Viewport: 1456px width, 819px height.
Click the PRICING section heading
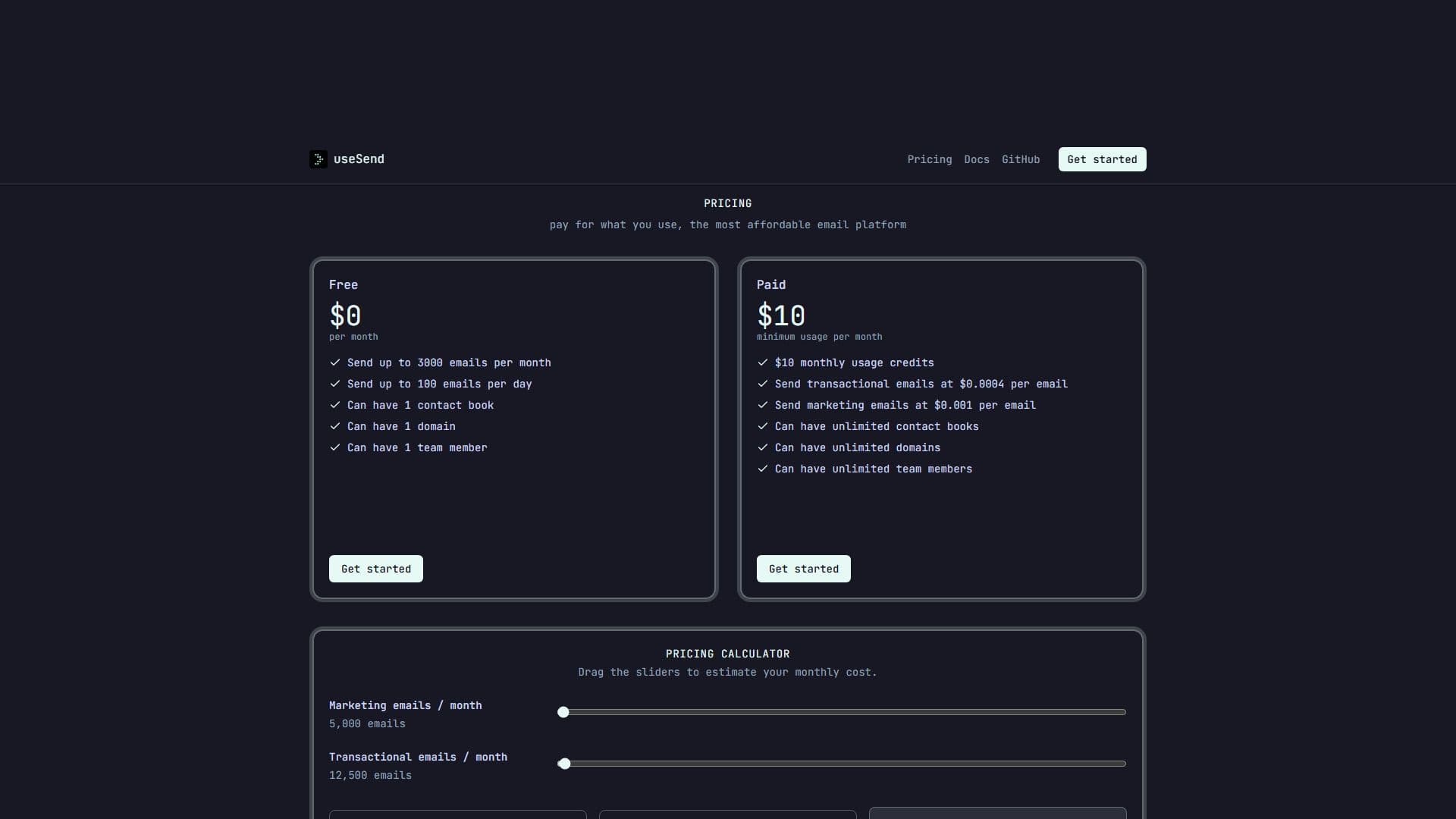728,203
